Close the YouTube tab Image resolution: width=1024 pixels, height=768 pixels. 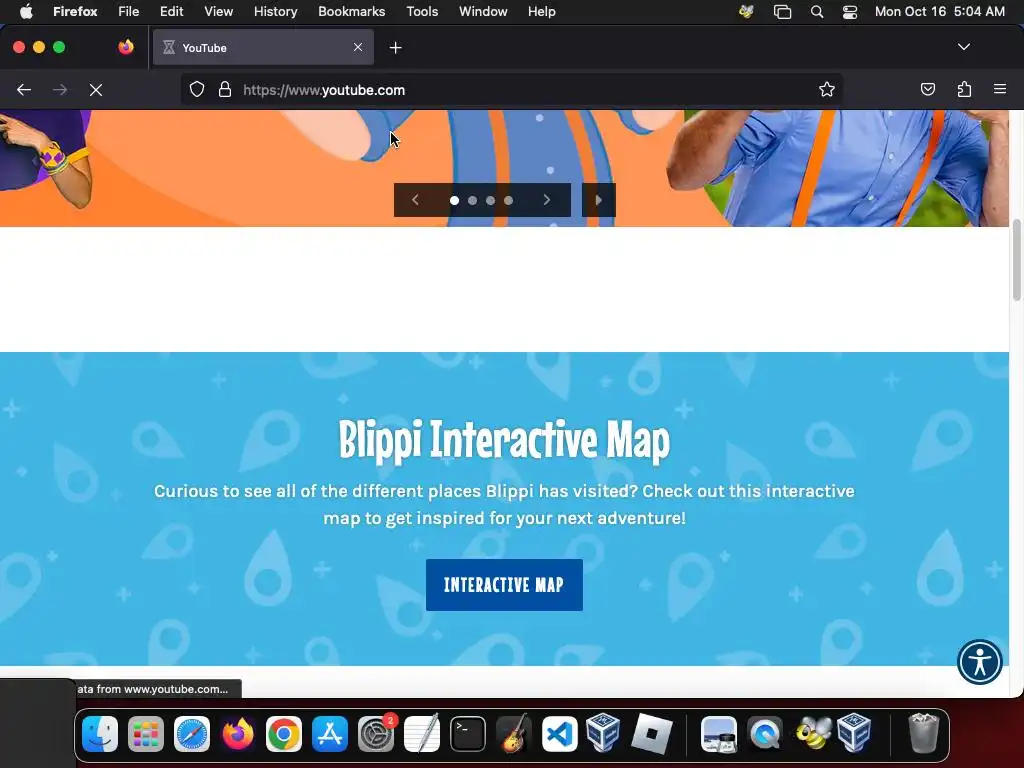(358, 47)
